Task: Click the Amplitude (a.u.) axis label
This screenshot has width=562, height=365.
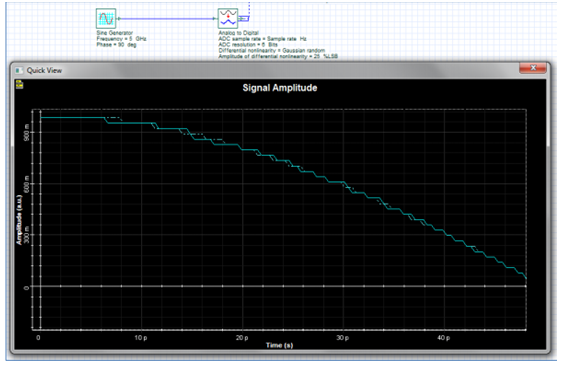Action: tap(19, 220)
